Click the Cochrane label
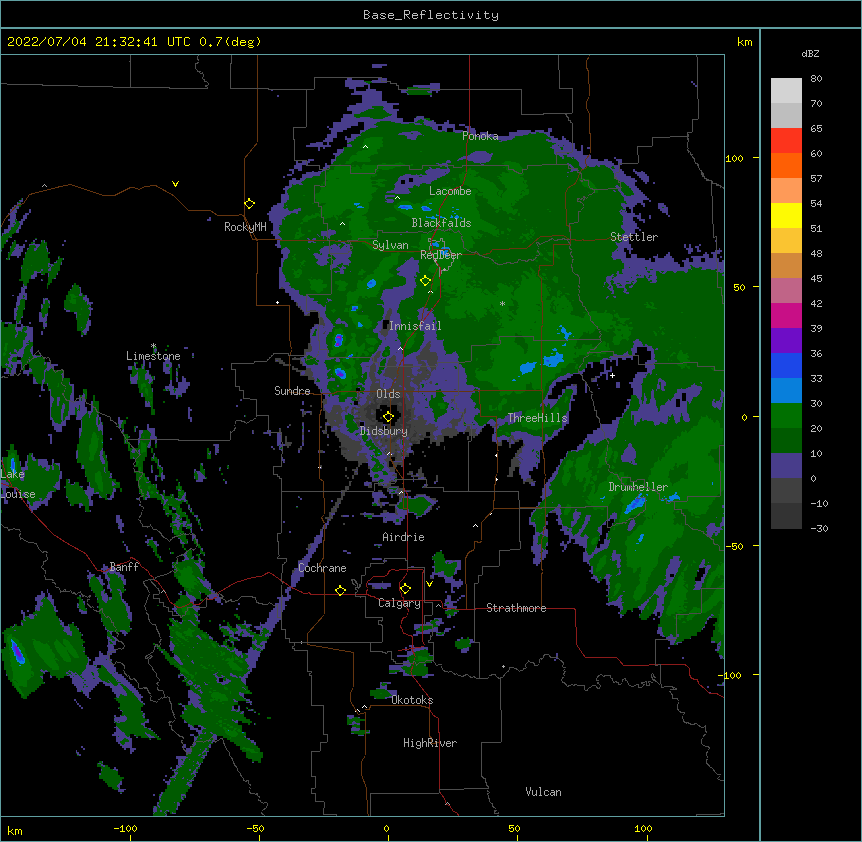 click(x=322, y=568)
